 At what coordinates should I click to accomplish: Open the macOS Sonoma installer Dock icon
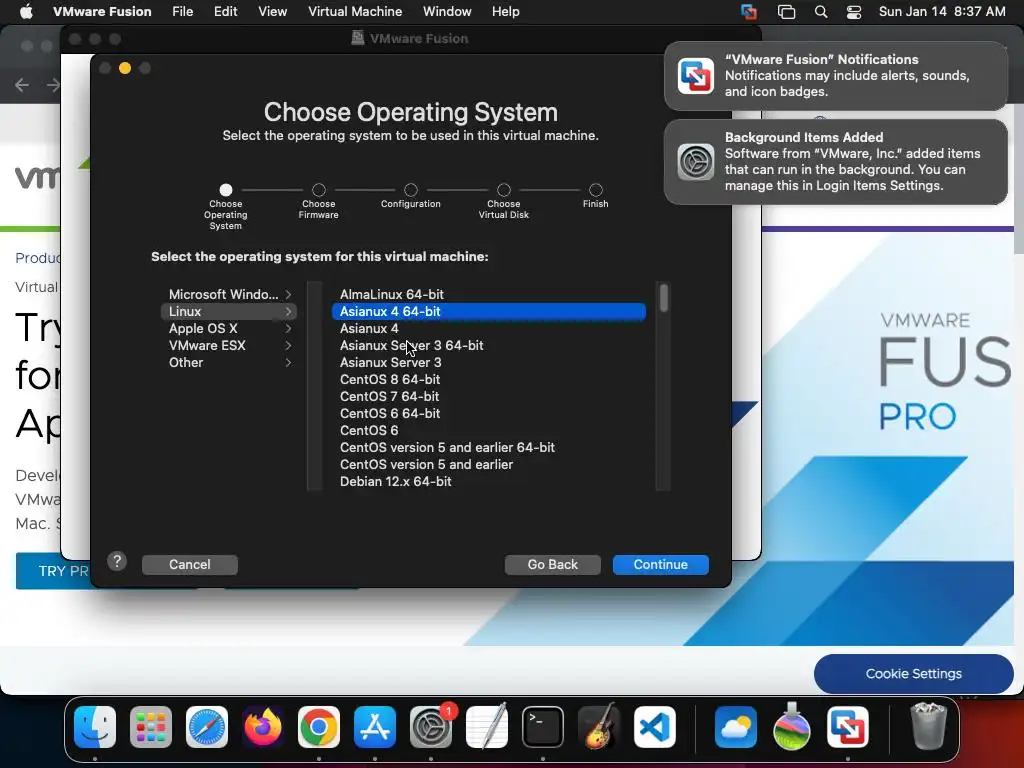click(x=792, y=727)
